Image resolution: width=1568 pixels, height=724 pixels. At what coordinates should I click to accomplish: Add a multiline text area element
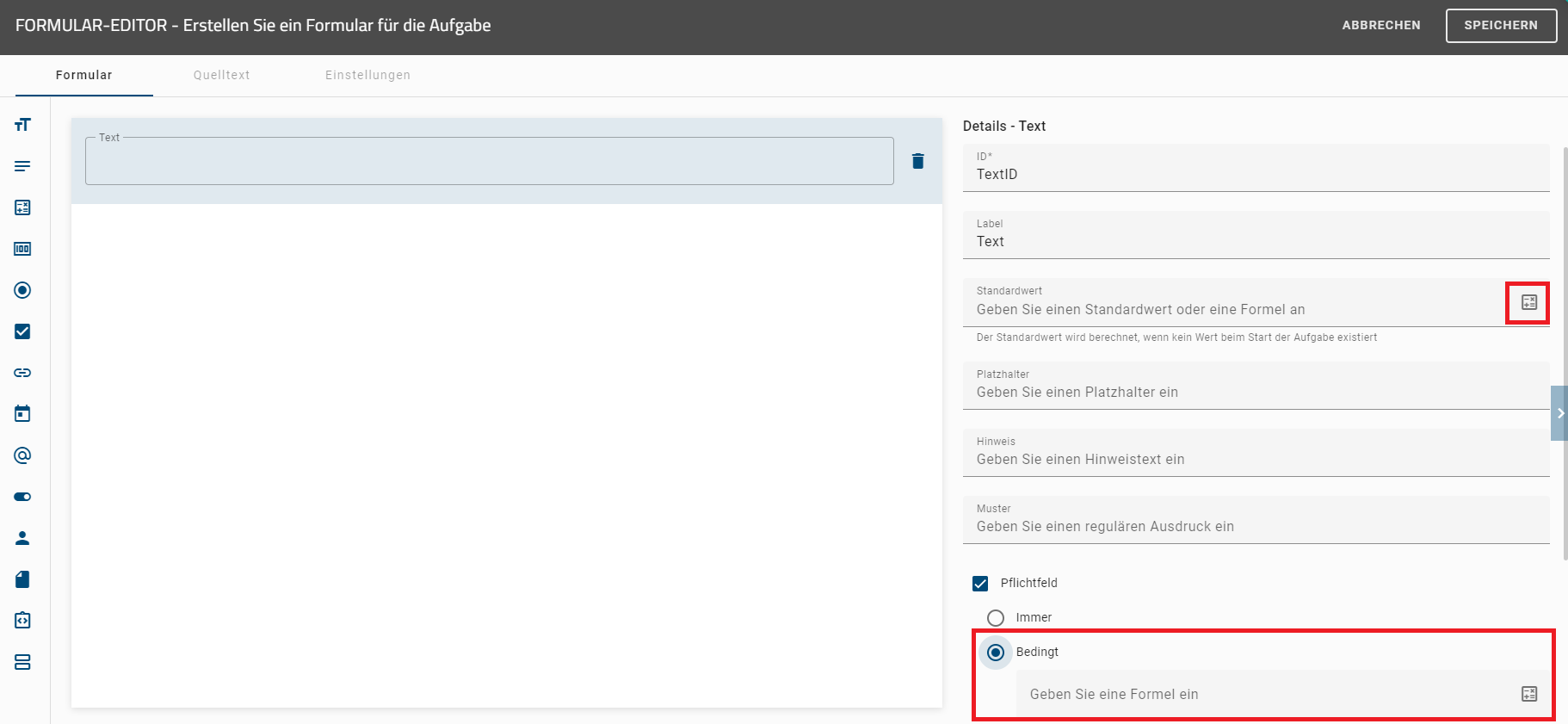pyautogui.click(x=22, y=166)
